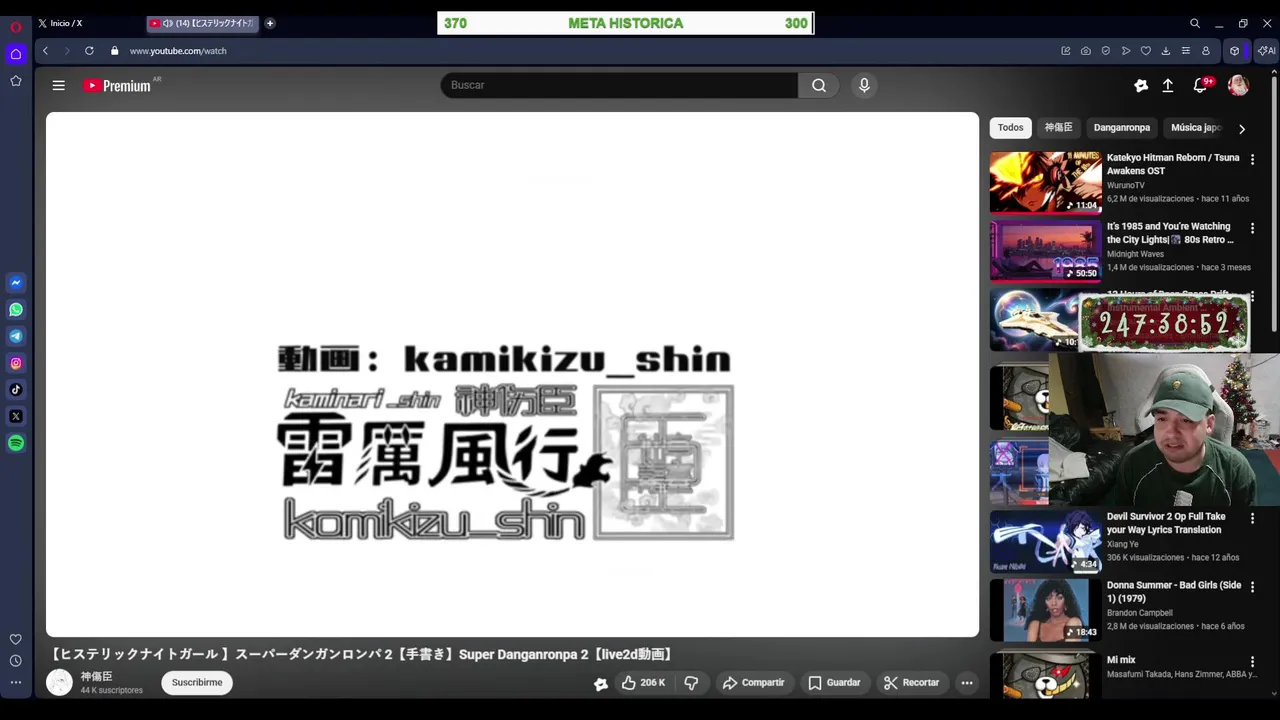The image size is (1280, 720).
Task: Open options for It's 1985 video
Action: (1252, 229)
